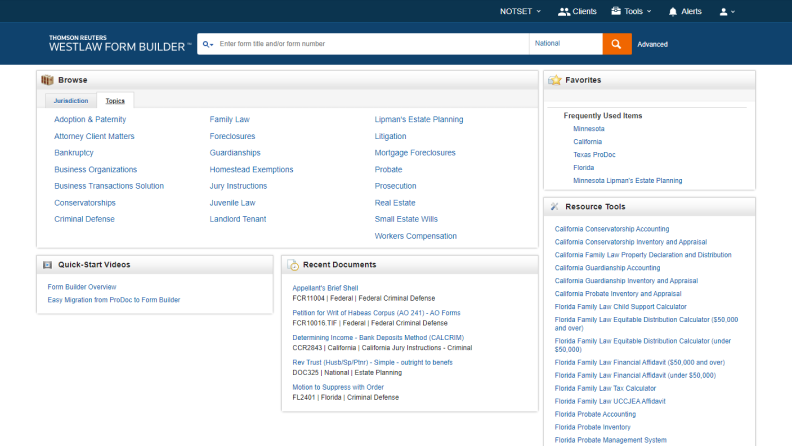The height and width of the screenshot is (446, 792).
Task: Open Texas ProDoc favorite
Action: (x=598, y=155)
